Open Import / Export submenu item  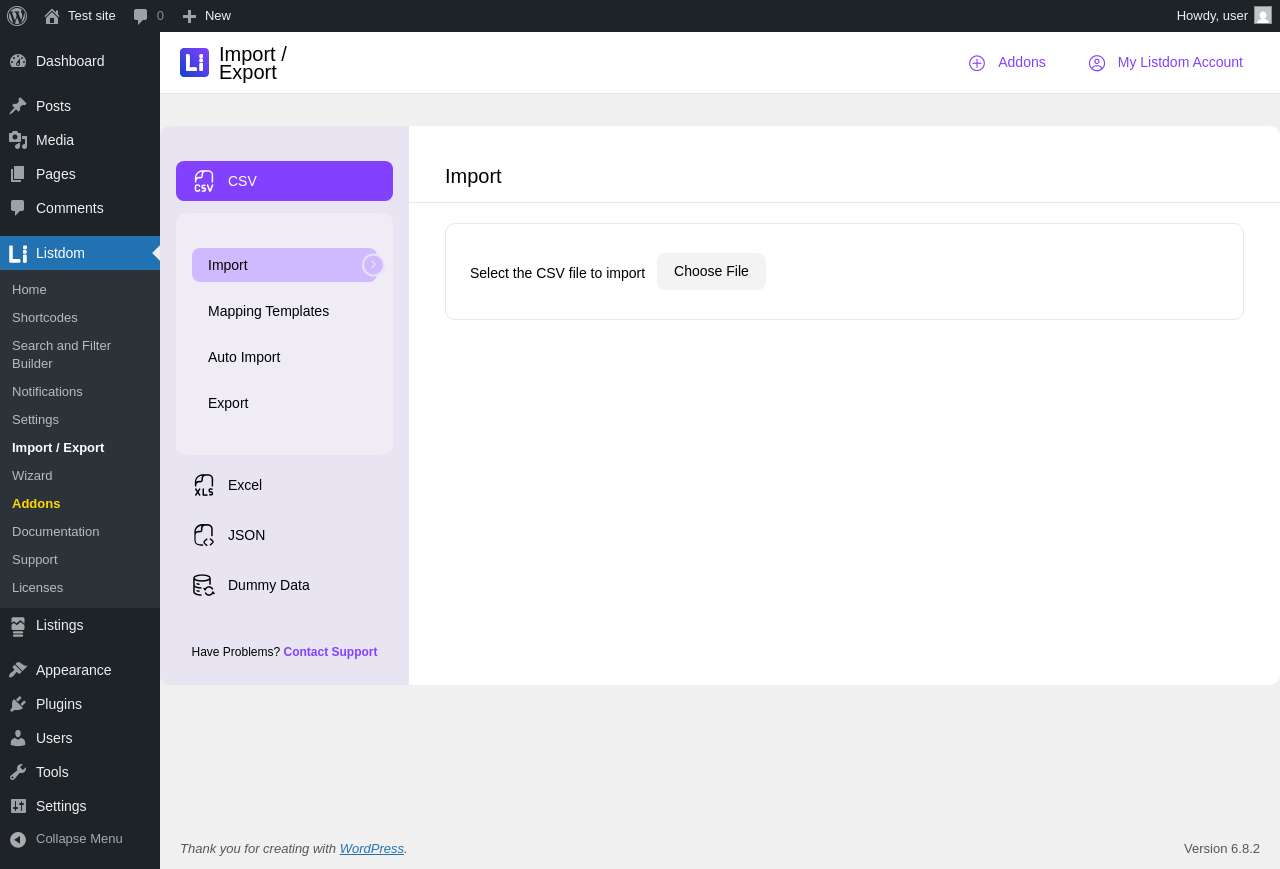point(80,448)
